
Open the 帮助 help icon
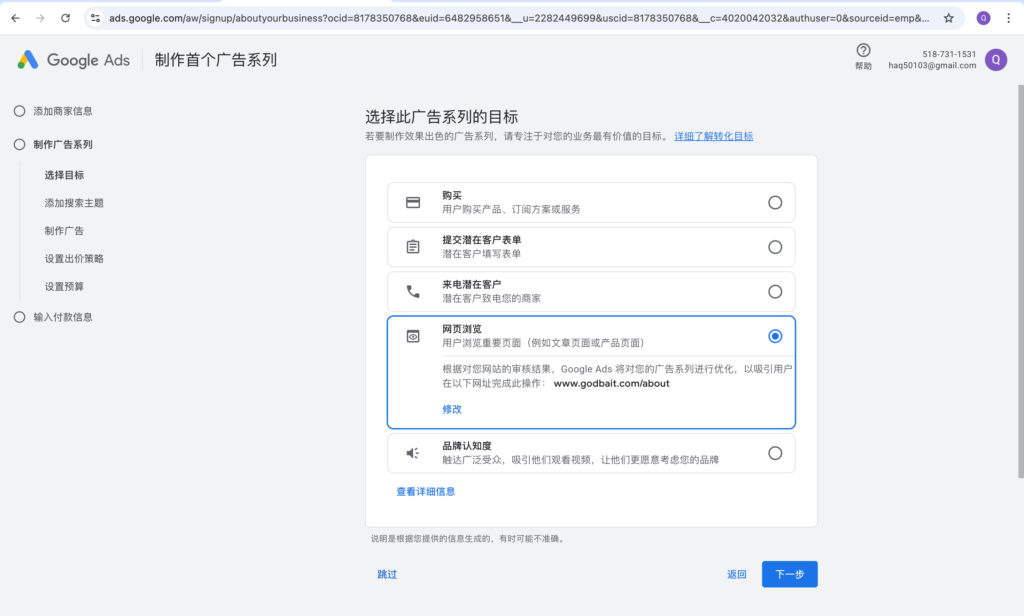pyautogui.click(x=863, y=51)
